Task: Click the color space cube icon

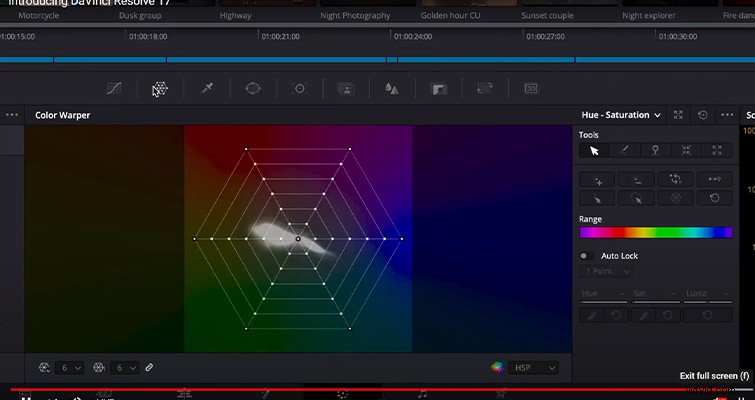Action: pos(497,368)
